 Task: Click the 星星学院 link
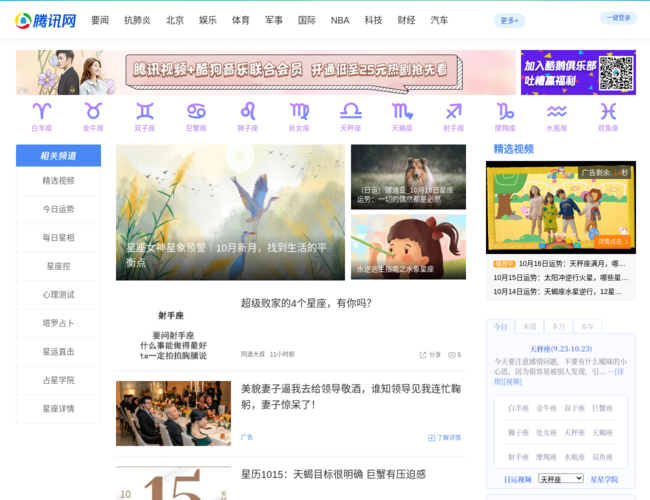click(604, 480)
